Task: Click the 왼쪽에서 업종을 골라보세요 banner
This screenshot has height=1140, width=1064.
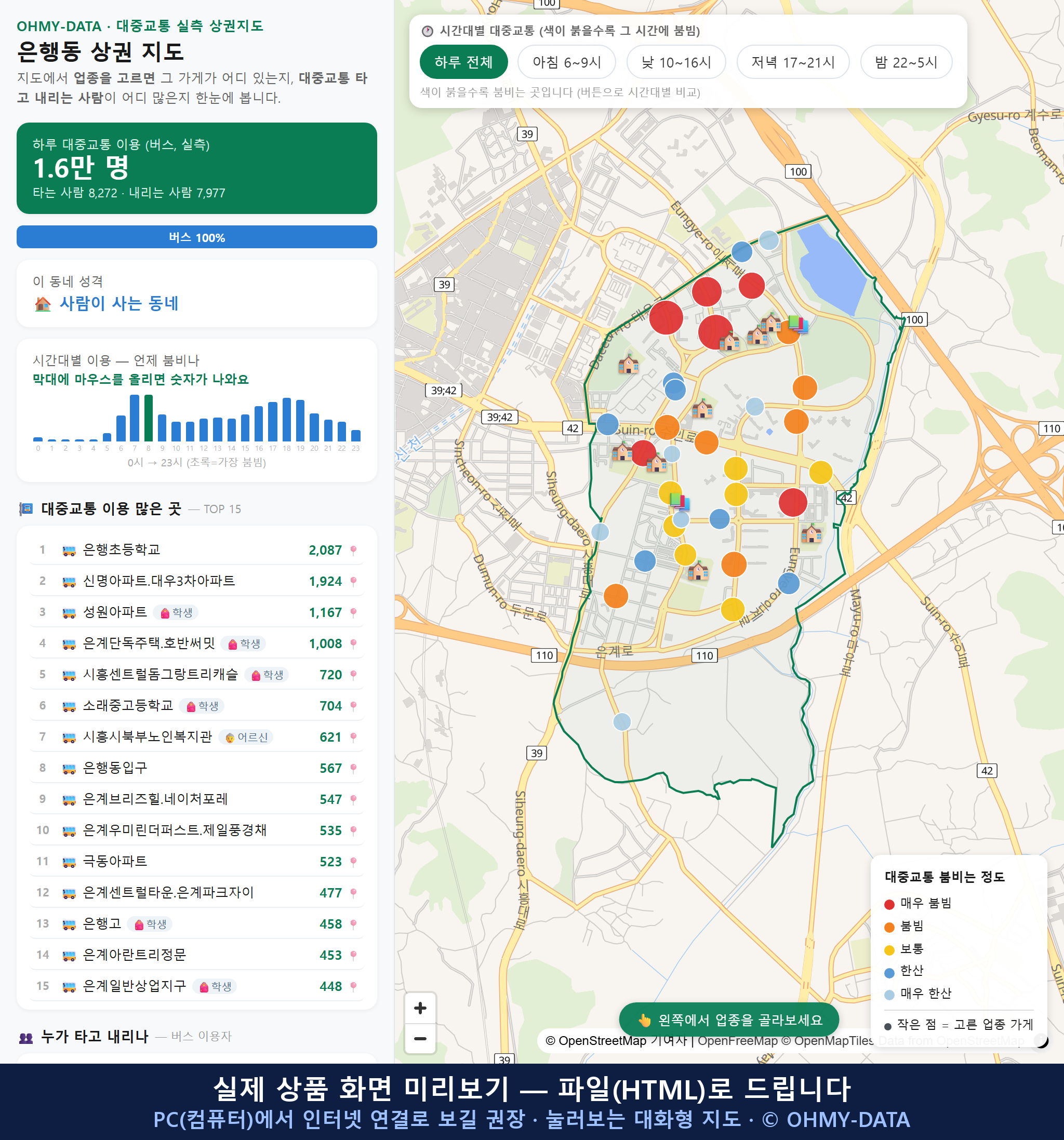Action: pos(729,1020)
